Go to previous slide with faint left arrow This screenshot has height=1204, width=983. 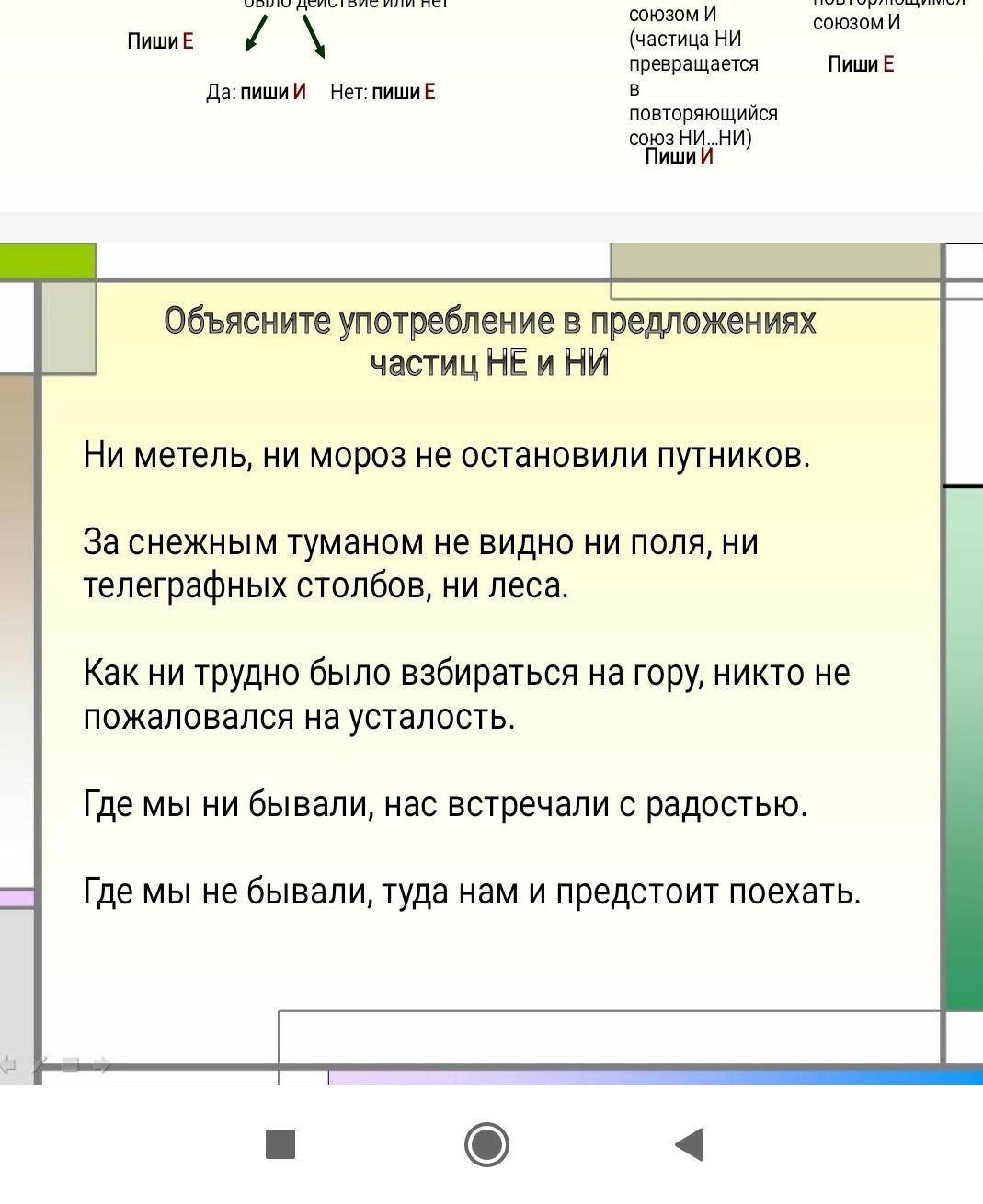9,1064
